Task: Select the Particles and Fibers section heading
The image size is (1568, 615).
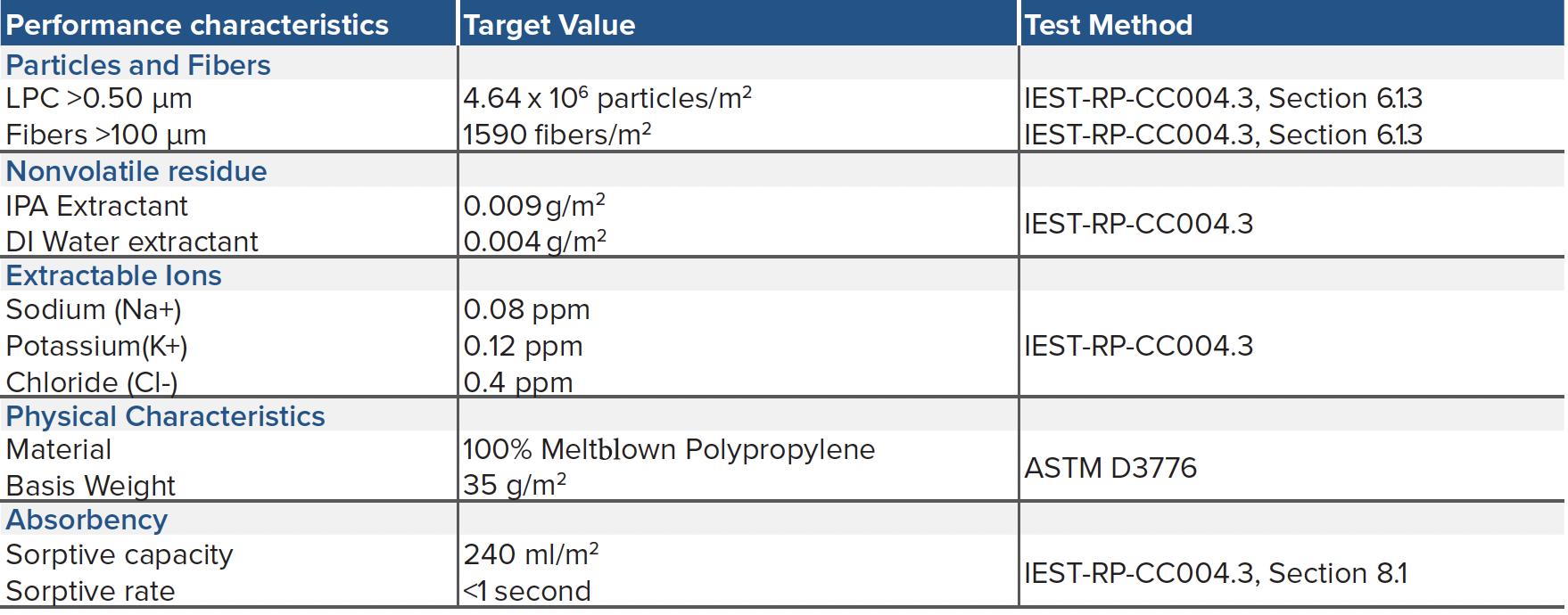Action: (138, 65)
